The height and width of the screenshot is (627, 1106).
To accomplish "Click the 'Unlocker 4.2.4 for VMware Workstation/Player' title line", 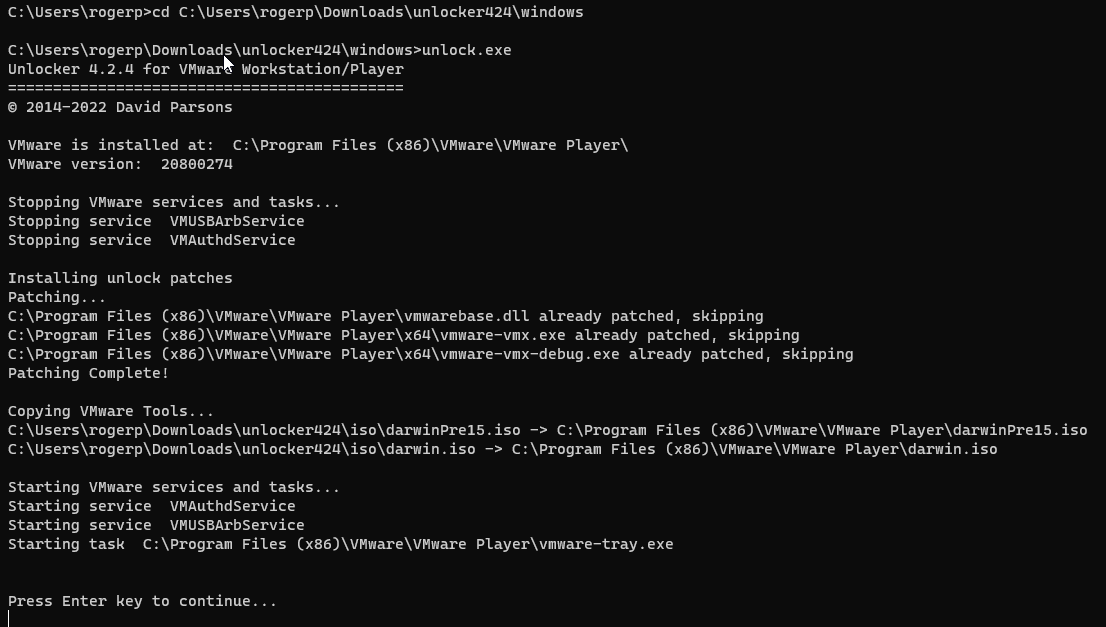I will pos(205,69).
